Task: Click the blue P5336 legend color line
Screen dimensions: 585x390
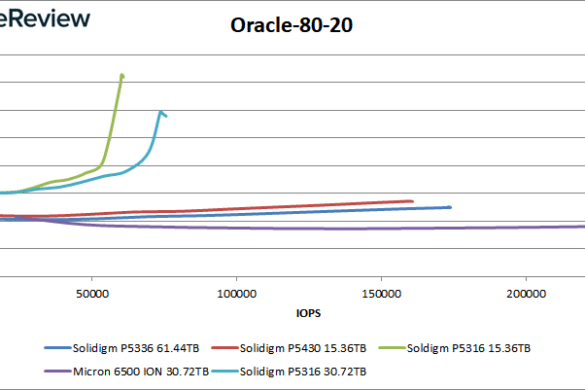Action: pyautogui.click(x=58, y=348)
